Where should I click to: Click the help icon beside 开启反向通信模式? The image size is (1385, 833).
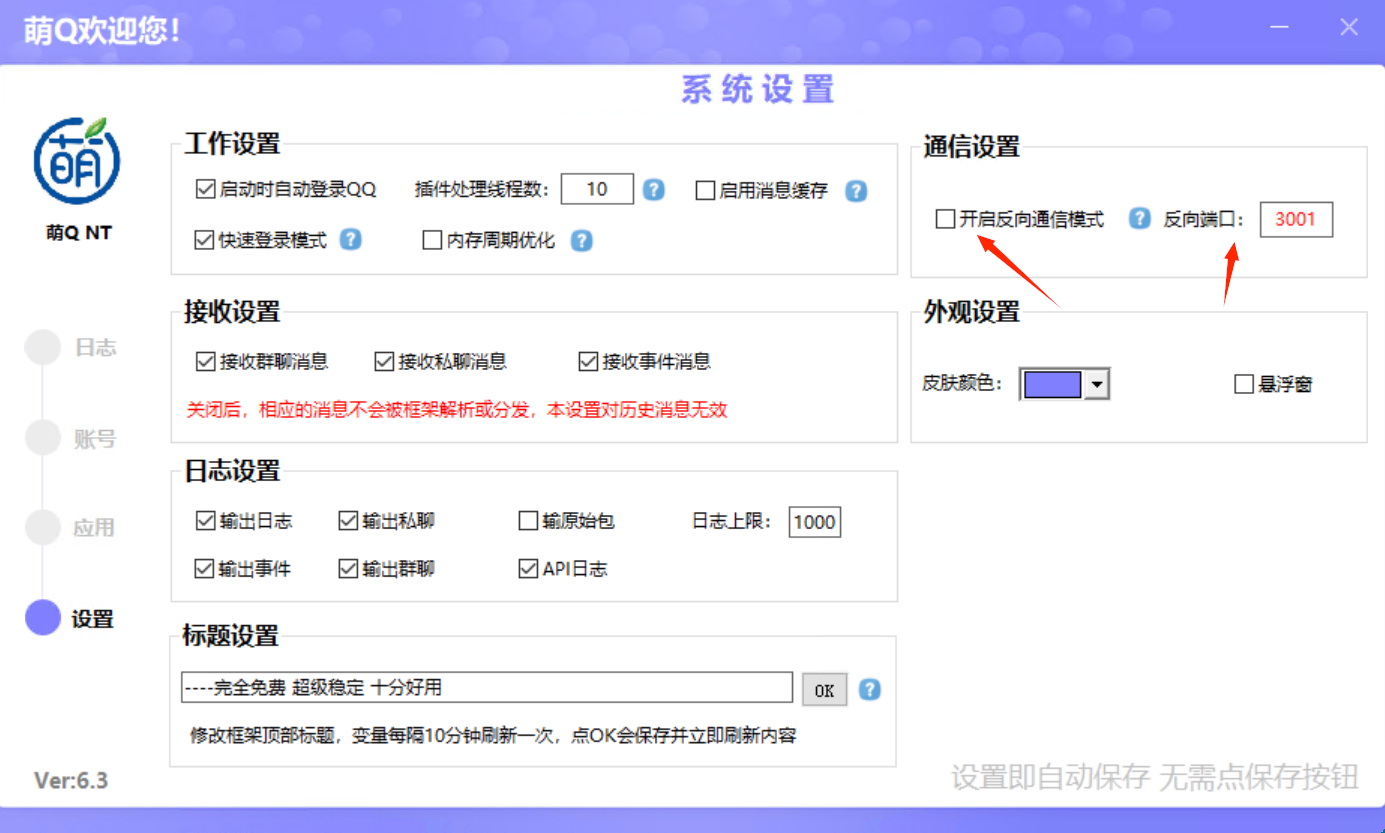1139,219
